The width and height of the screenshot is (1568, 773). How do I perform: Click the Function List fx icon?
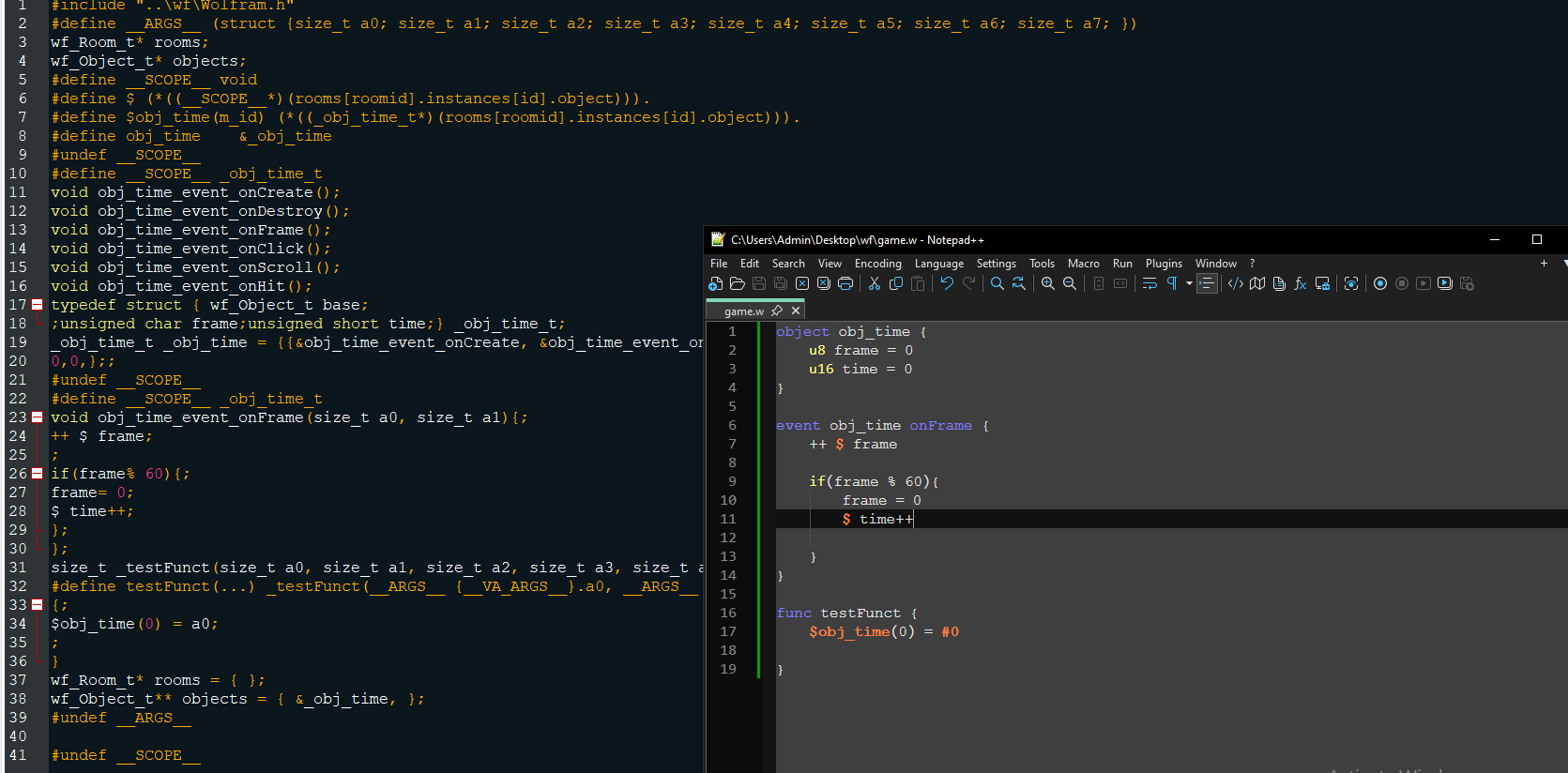coord(1301,283)
